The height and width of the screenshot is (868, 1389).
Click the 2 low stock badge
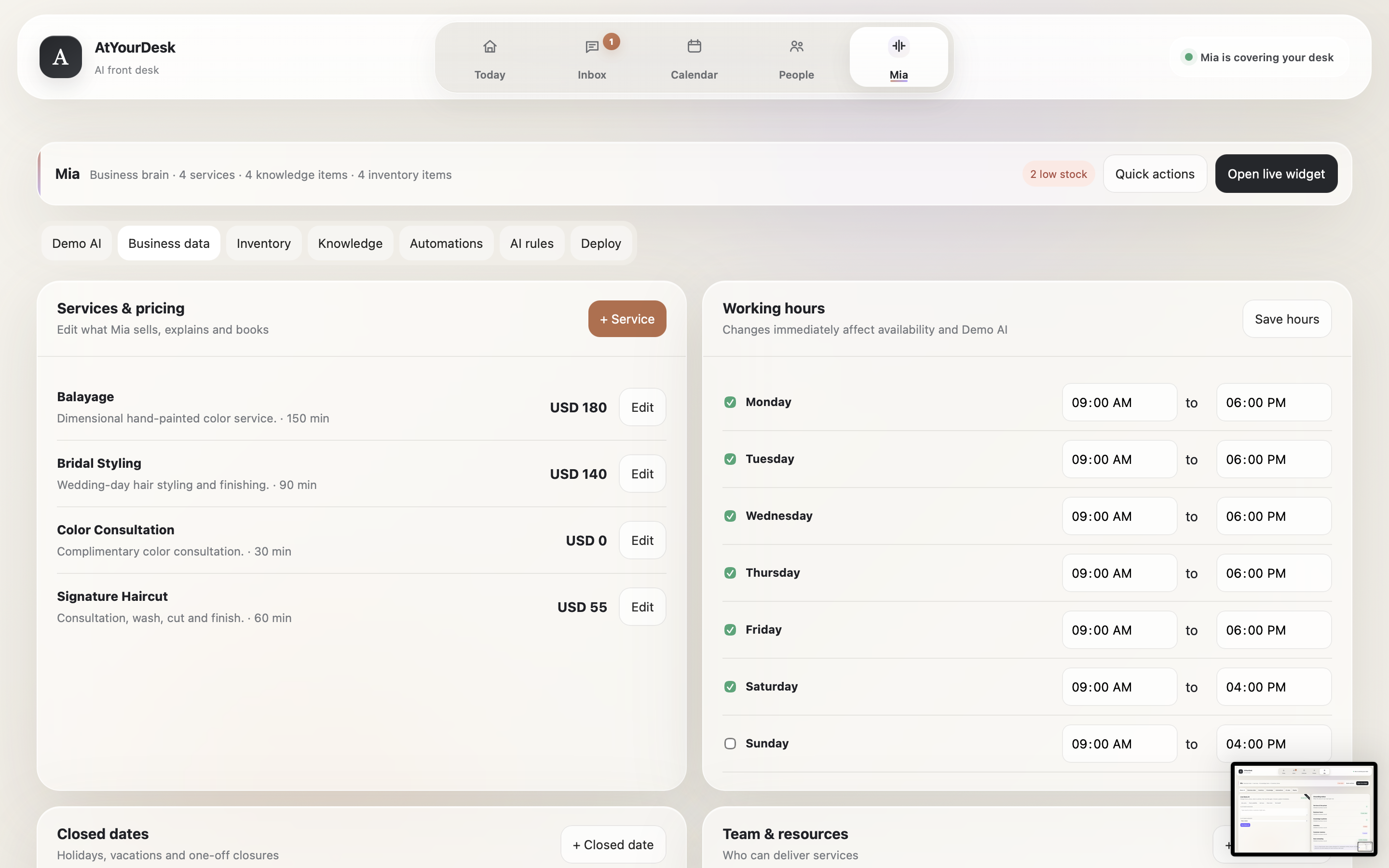(x=1058, y=174)
